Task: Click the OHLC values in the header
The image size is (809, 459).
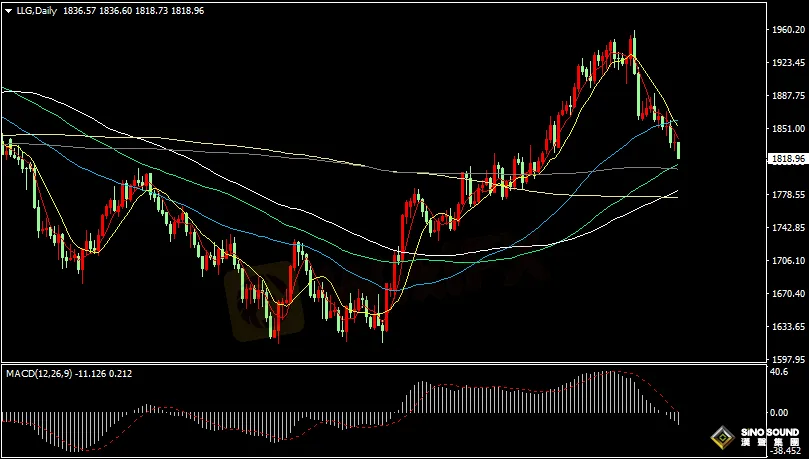Action: (x=119, y=9)
